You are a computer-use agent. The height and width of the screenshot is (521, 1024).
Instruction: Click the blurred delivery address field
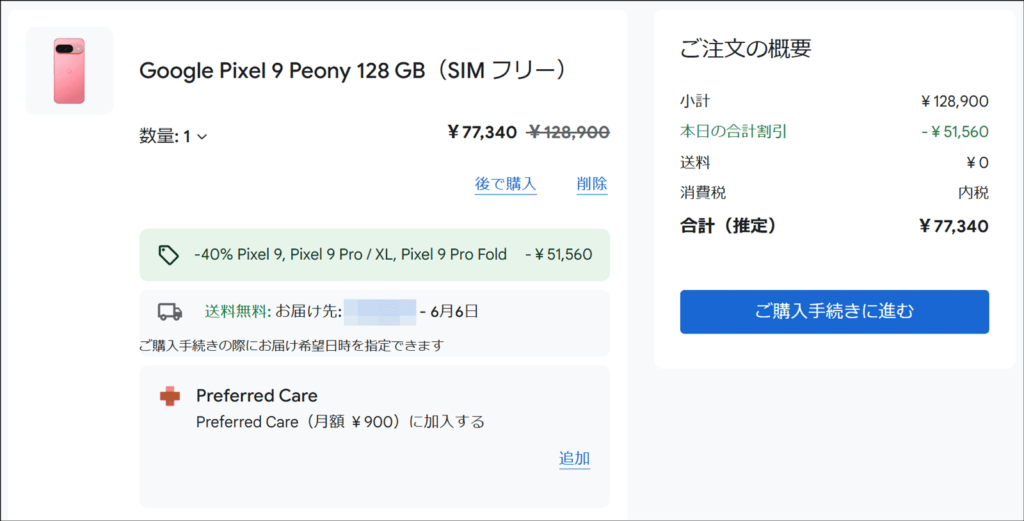[x=379, y=312]
